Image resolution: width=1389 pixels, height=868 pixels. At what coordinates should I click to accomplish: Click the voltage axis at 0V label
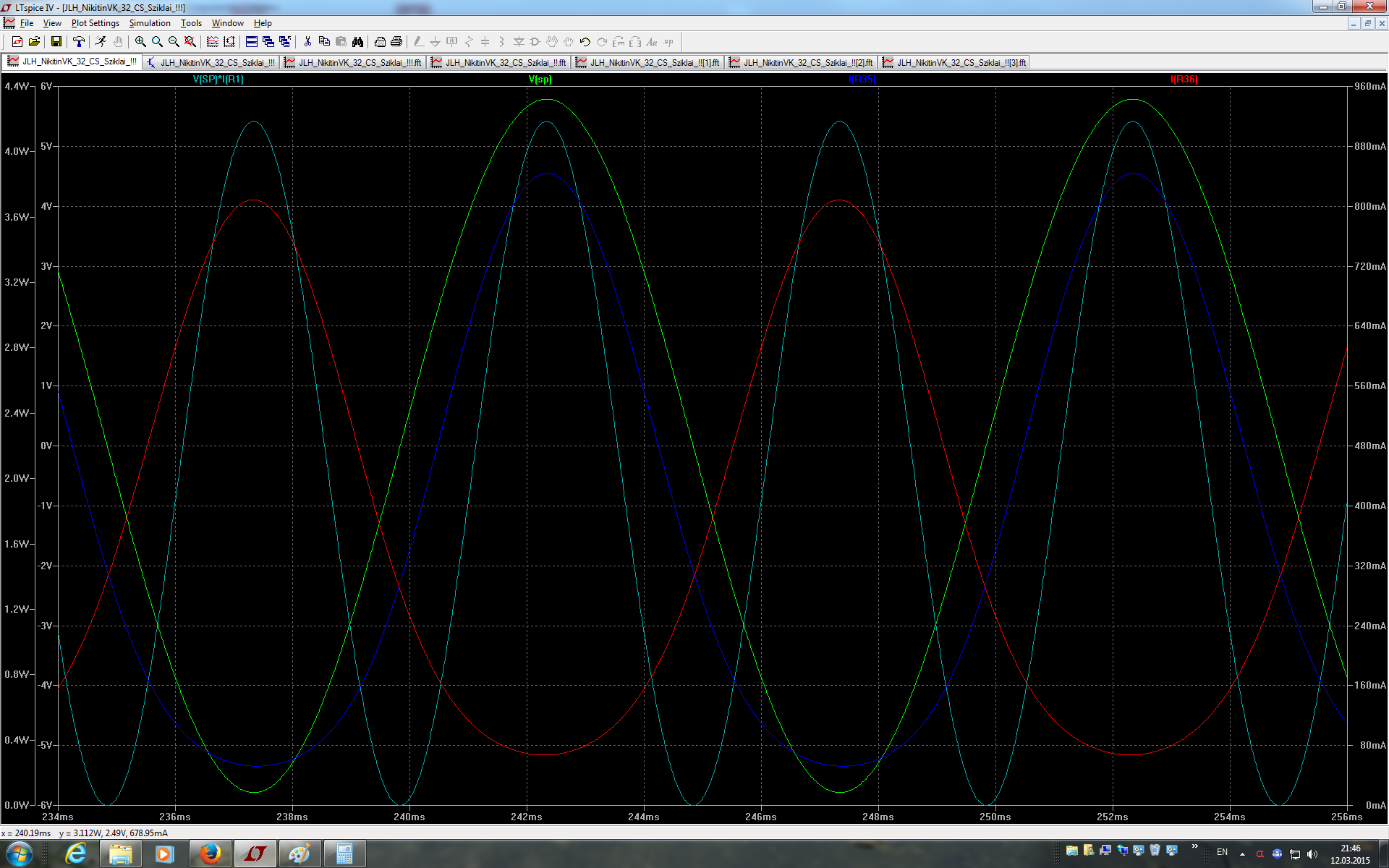point(46,446)
